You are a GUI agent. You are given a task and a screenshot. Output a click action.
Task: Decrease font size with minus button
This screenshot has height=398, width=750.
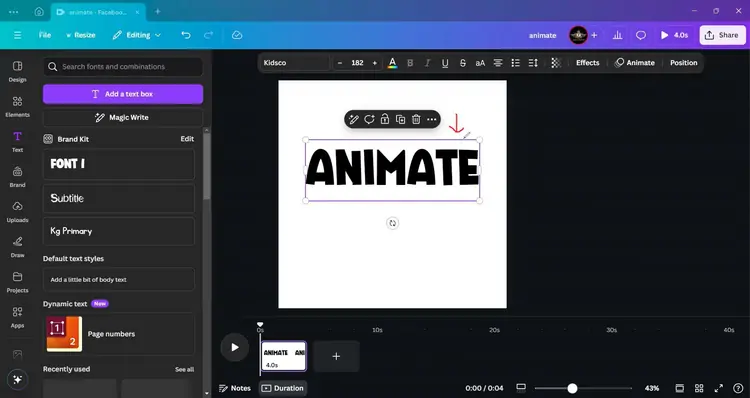[340, 63]
